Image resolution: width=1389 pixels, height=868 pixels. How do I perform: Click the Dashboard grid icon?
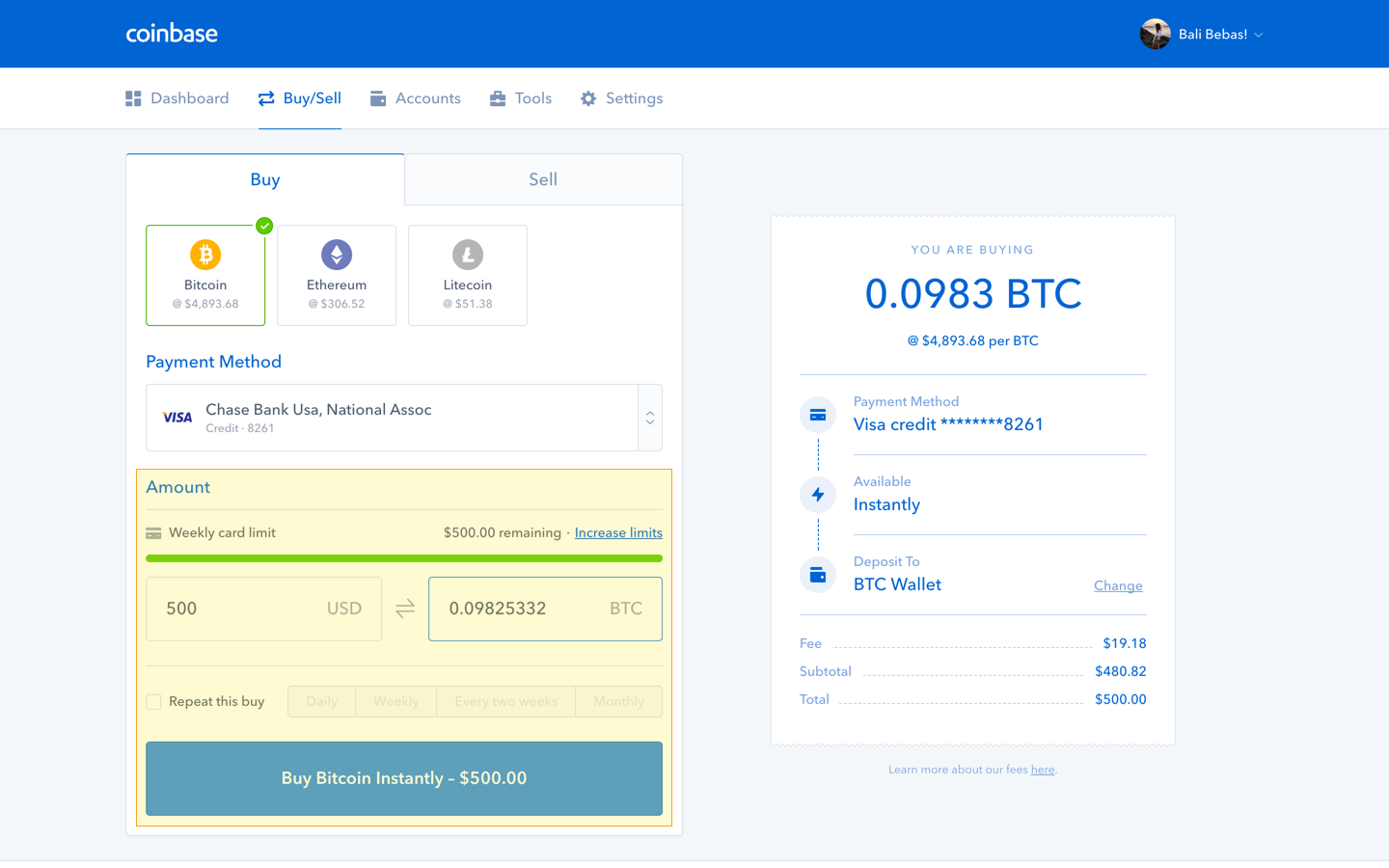pos(133,98)
